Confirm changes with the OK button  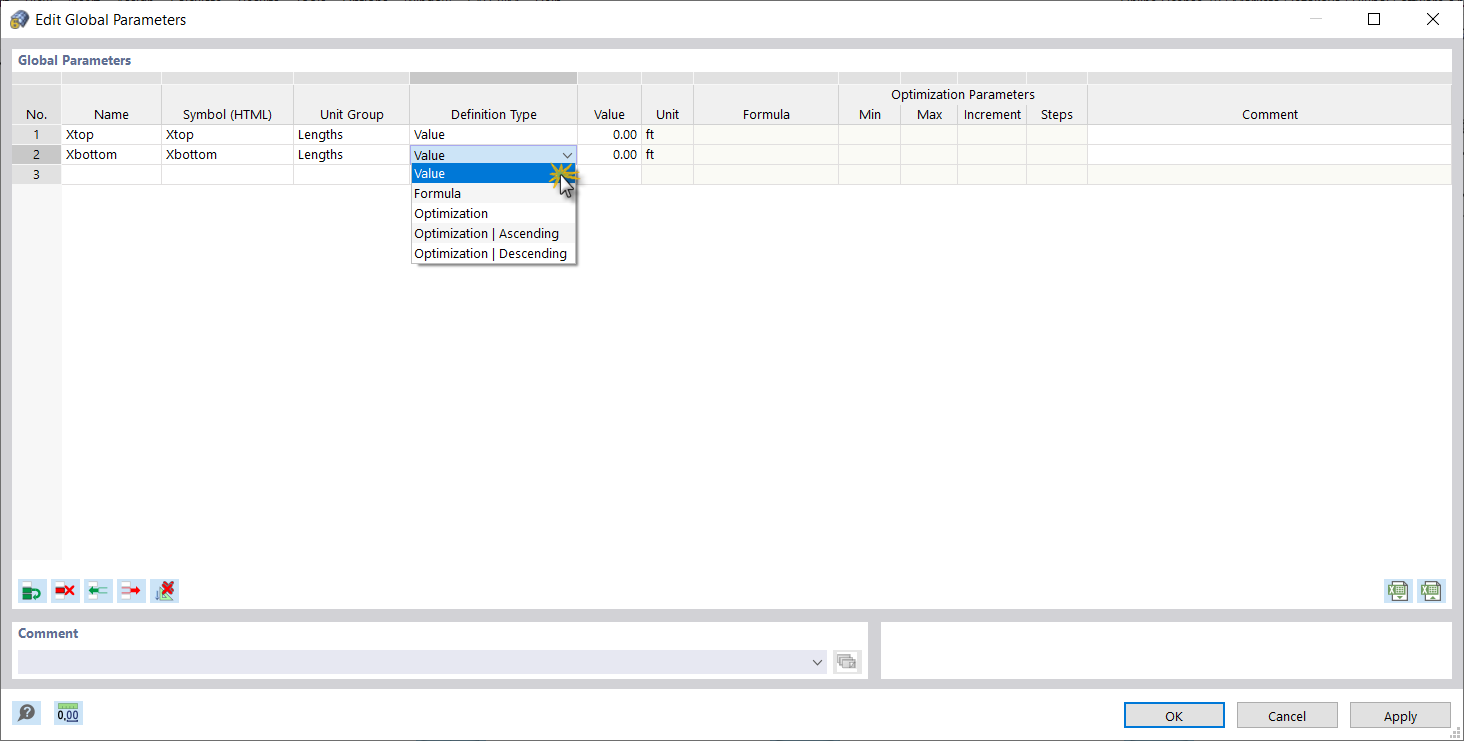(x=1173, y=714)
